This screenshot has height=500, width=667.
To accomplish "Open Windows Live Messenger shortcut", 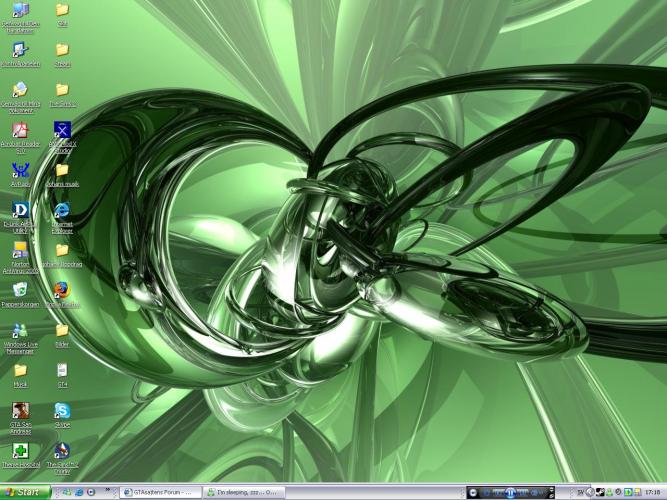I will 20,331.
